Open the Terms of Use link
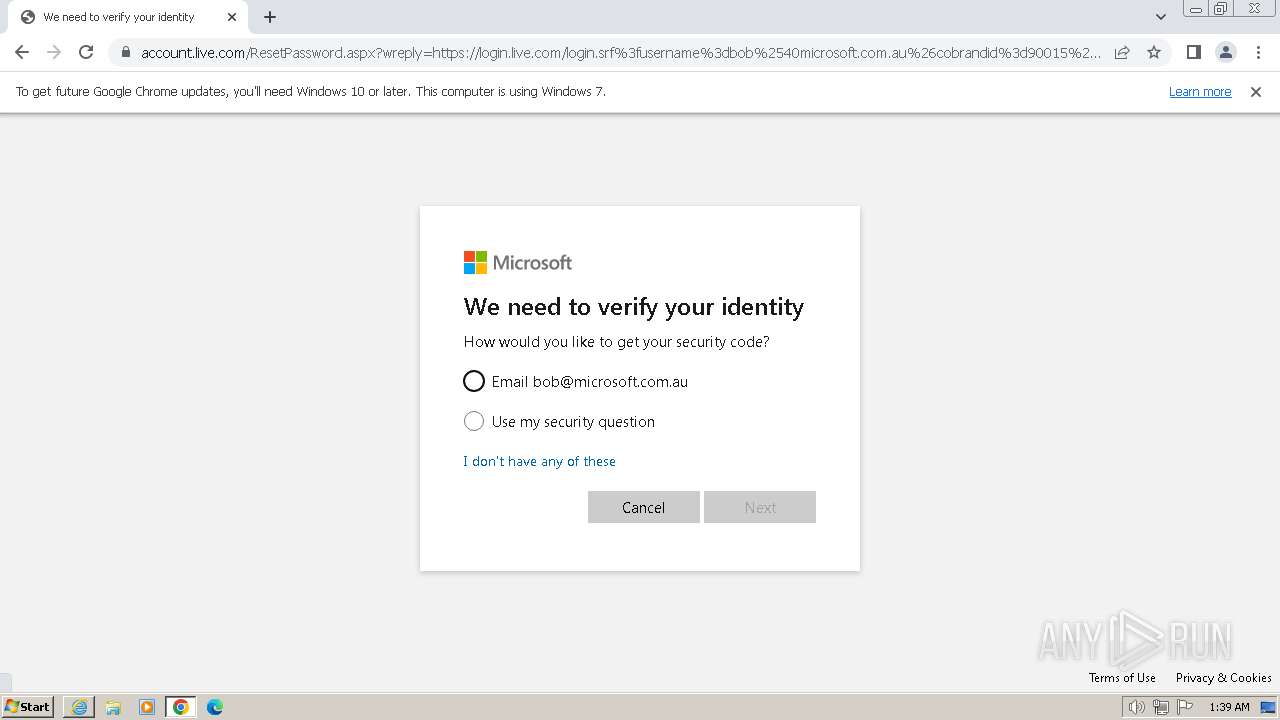1280x720 pixels. point(1122,678)
